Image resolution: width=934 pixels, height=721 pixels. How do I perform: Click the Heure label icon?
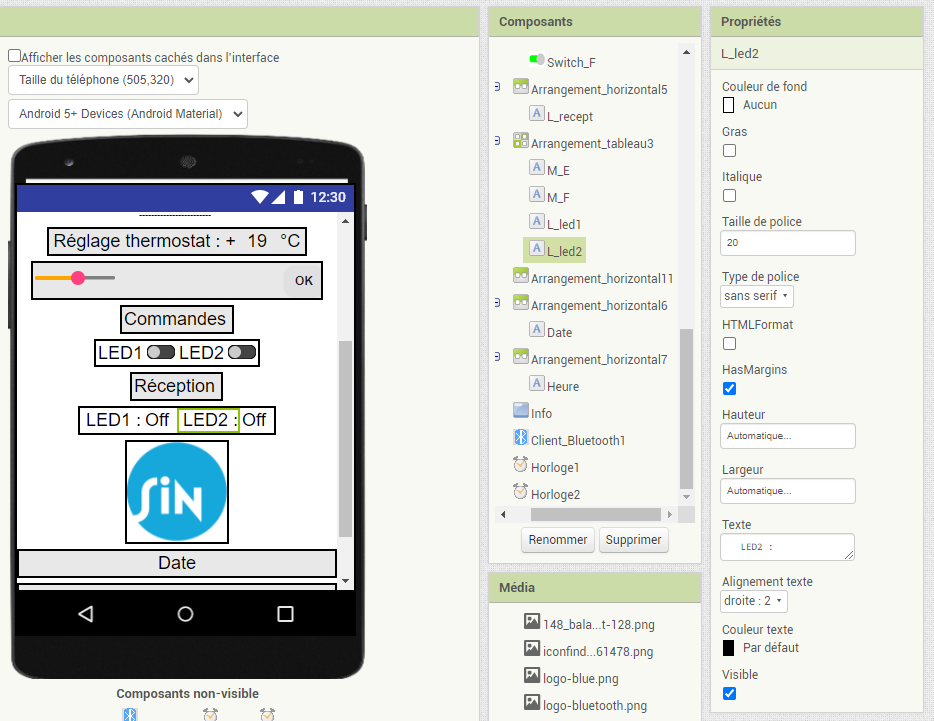click(537, 383)
